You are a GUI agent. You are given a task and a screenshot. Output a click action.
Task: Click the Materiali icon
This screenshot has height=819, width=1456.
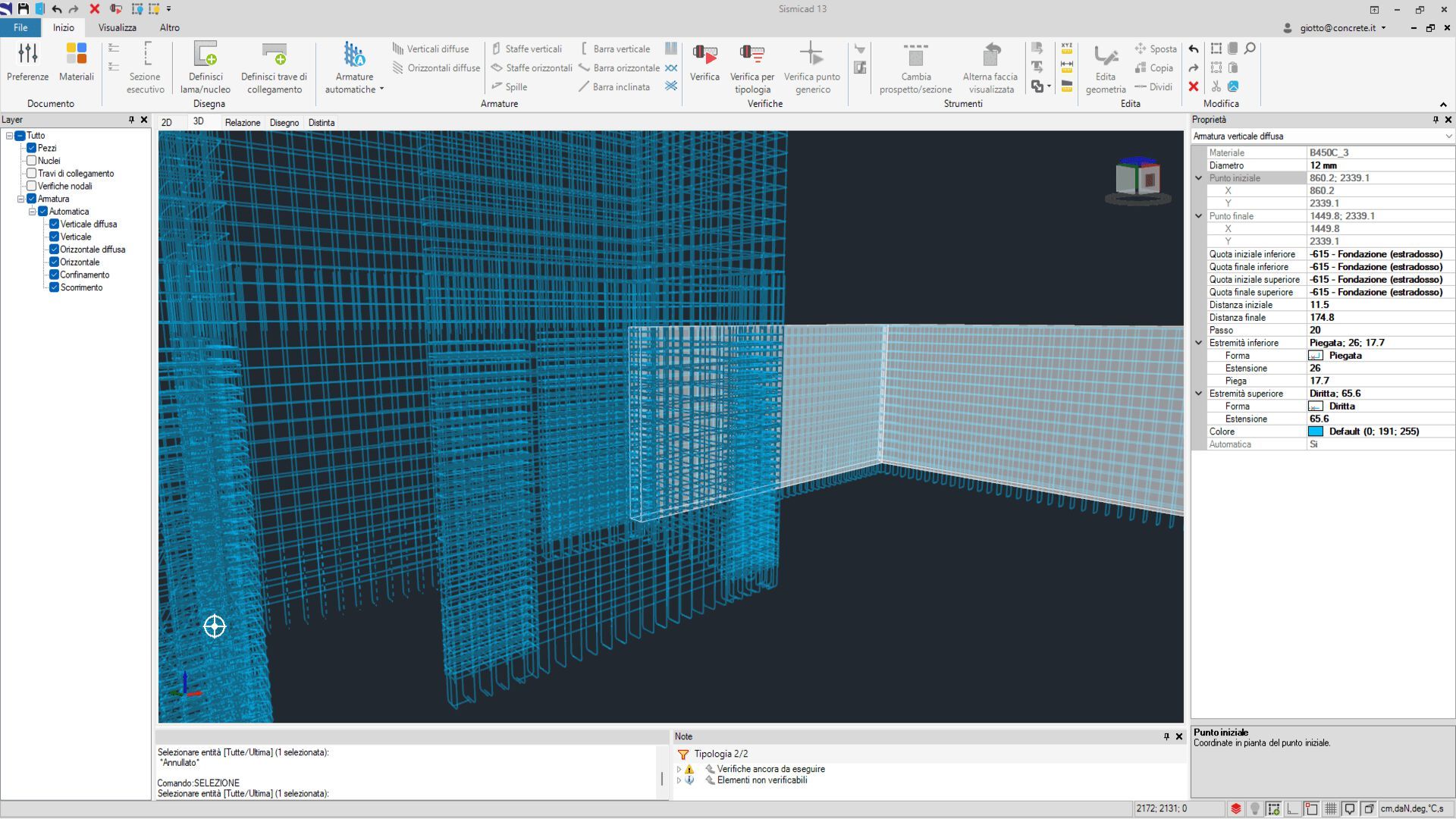77,54
